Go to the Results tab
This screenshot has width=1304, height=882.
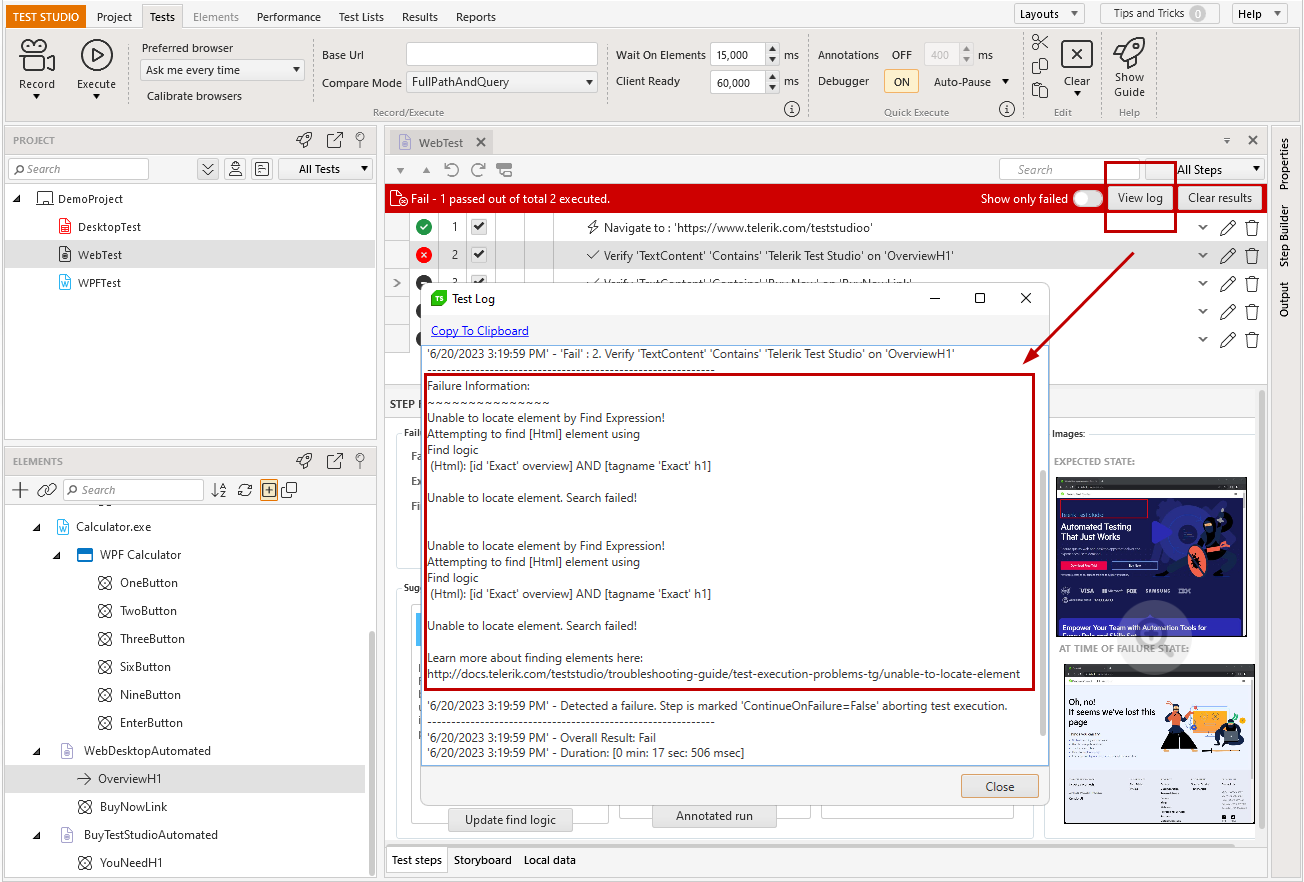(x=420, y=17)
